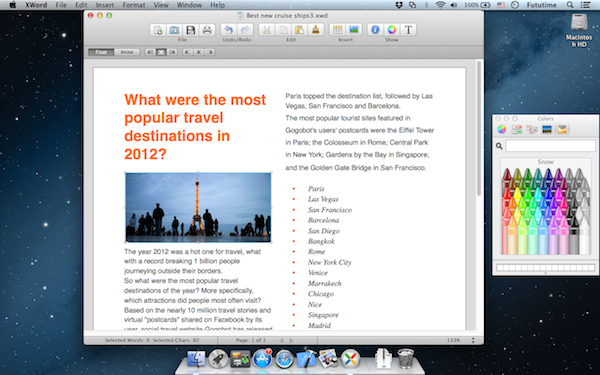Go to previous page with status bar arrow
The height and width of the screenshot is (375, 600).
[281, 340]
